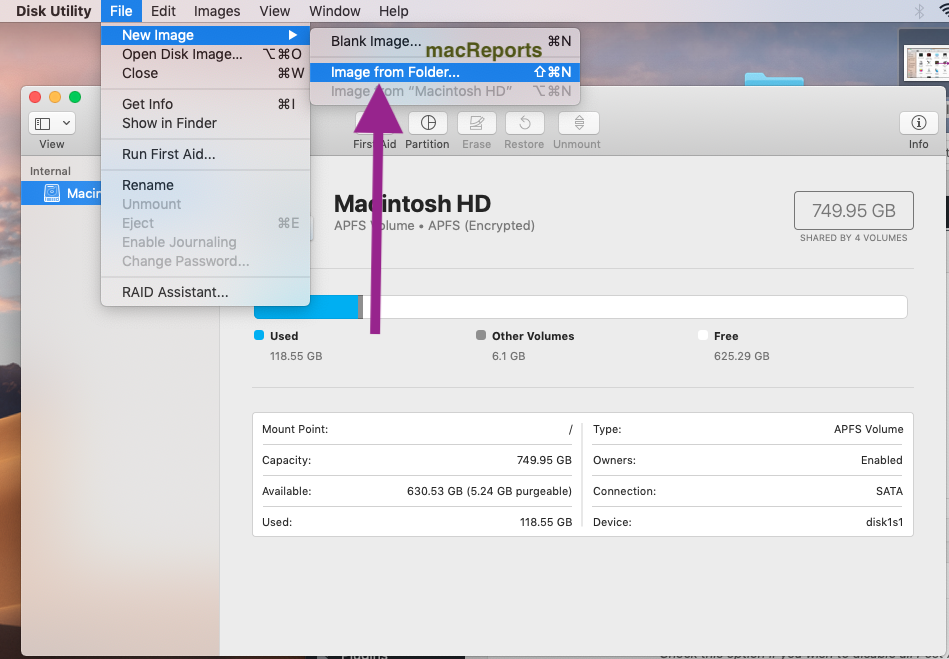Click the sidebar View toggle icon
The image size is (949, 659).
[42, 123]
